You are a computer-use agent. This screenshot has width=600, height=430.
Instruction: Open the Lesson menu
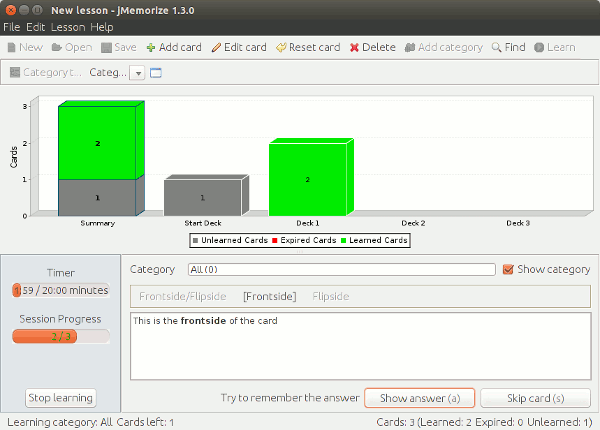tap(67, 26)
